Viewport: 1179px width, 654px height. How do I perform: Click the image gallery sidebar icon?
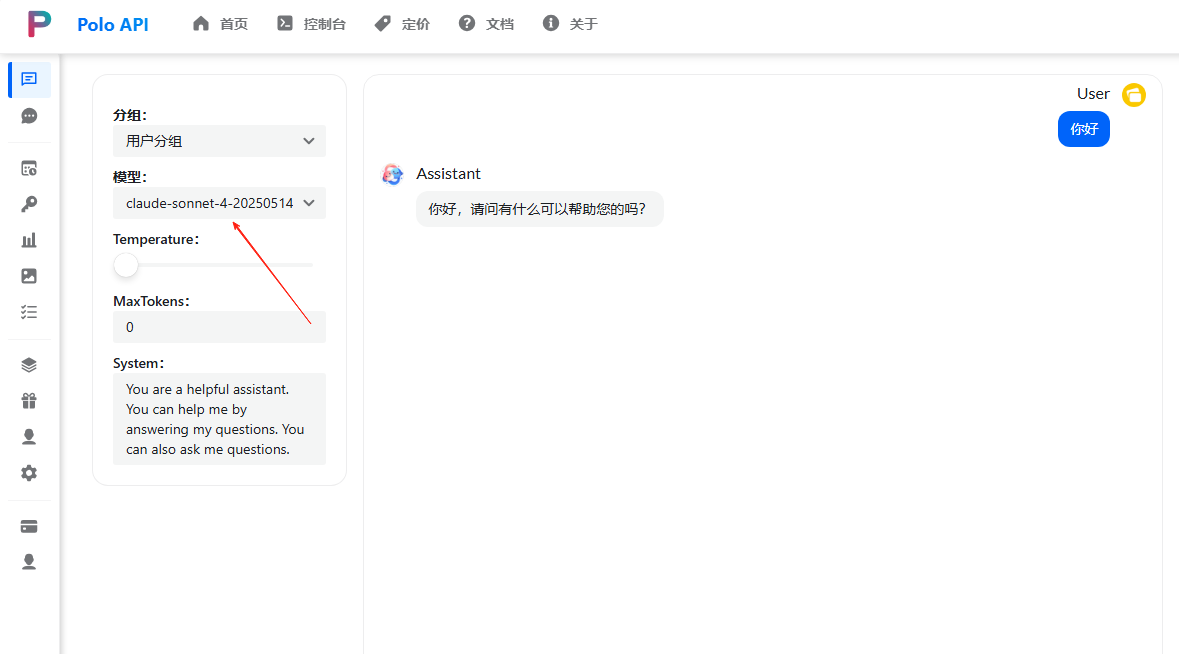pos(29,276)
